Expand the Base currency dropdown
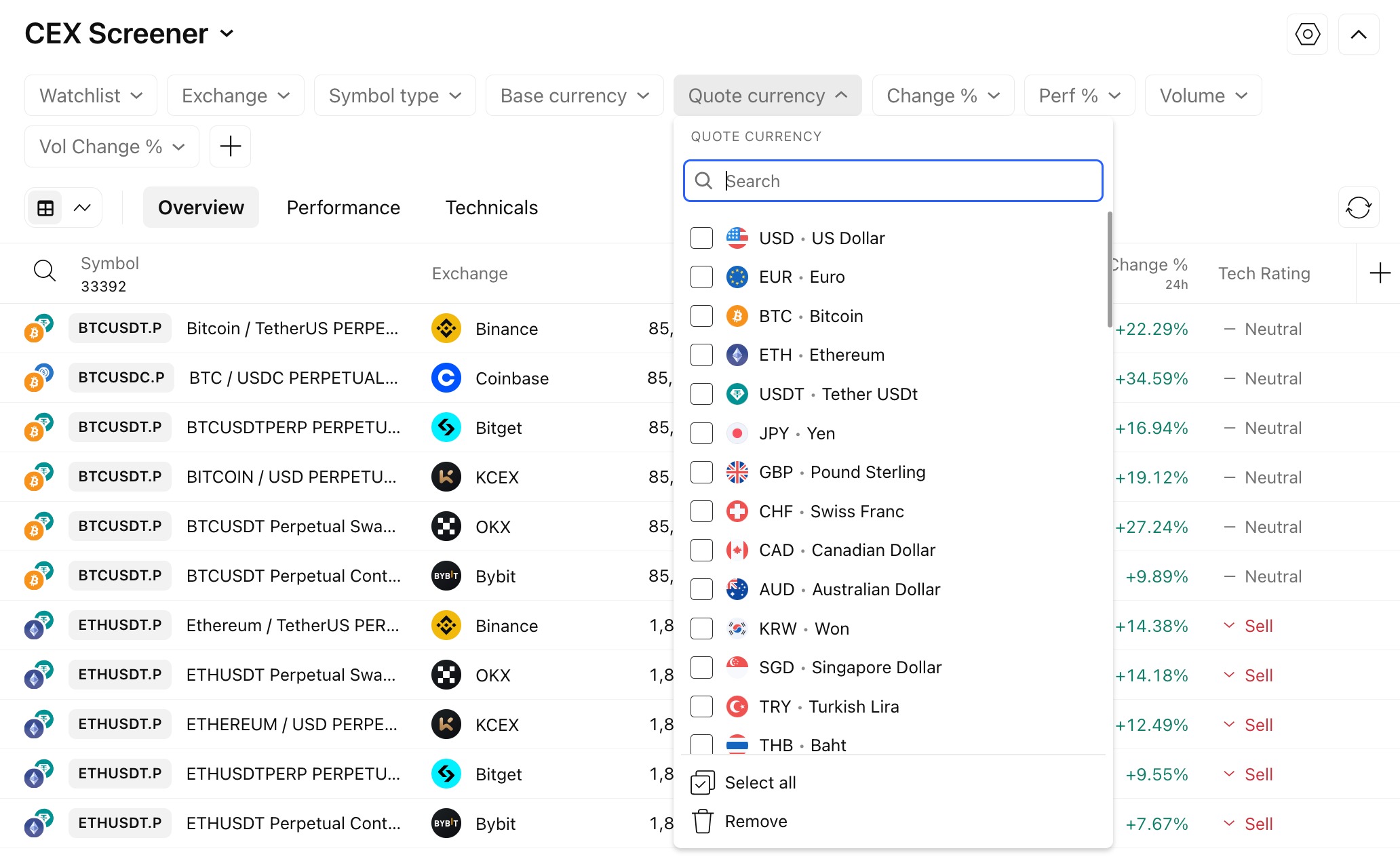The height and width of the screenshot is (857, 1400). [574, 96]
